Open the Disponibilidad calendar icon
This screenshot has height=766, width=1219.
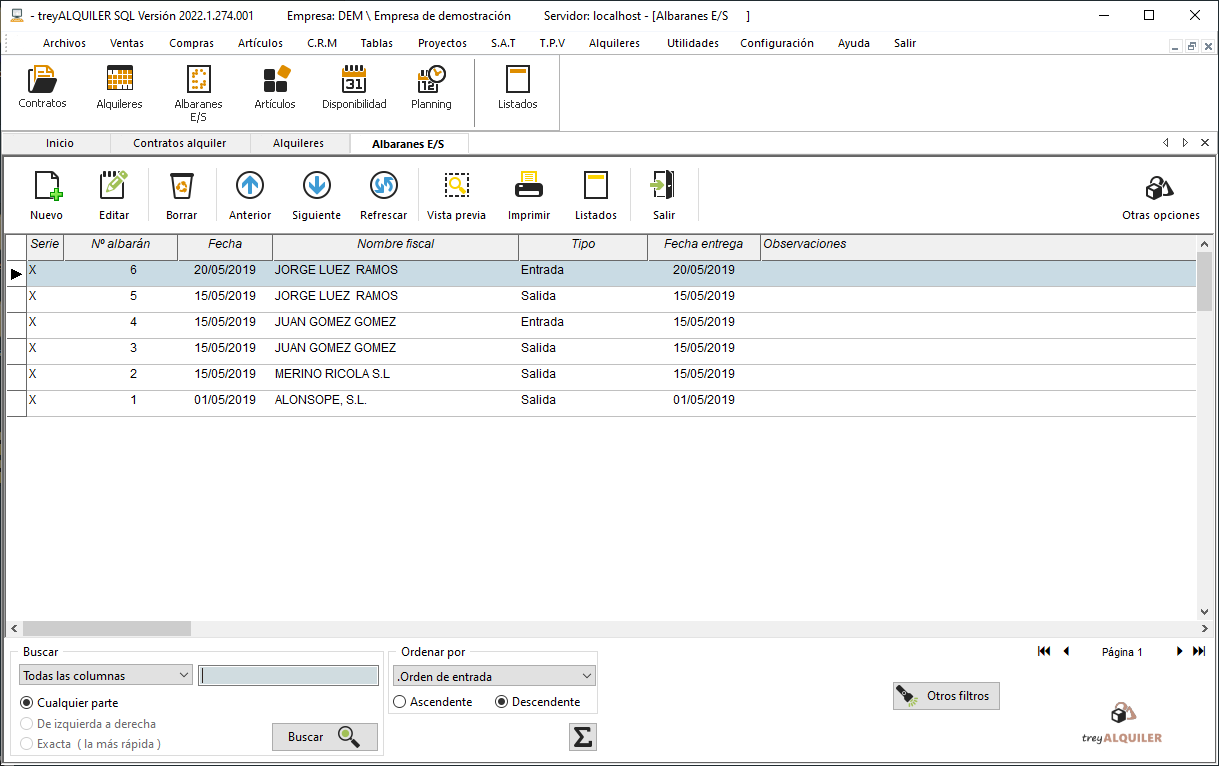pyautogui.click(x=354, y=88)
